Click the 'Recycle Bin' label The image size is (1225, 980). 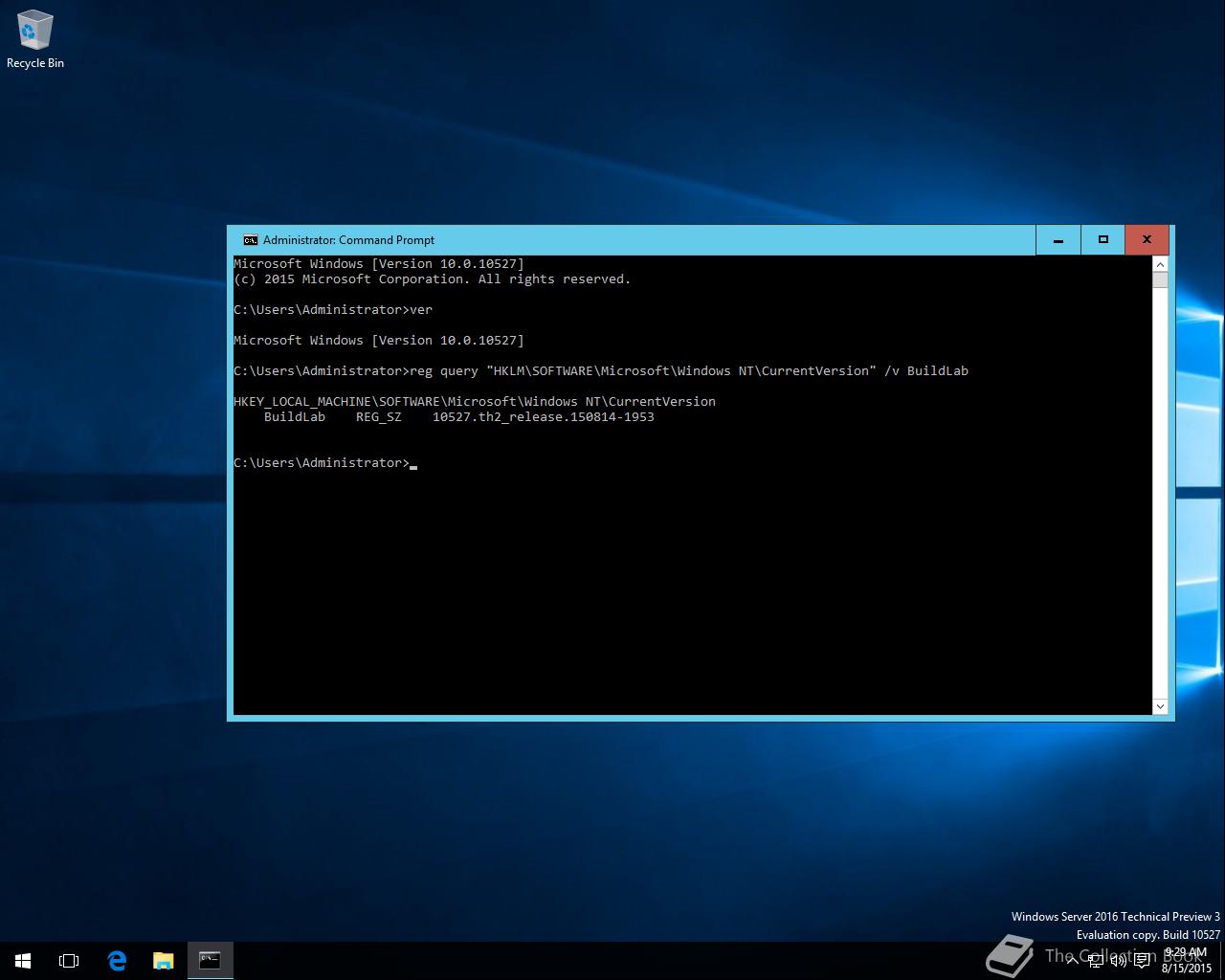point(35,63)
